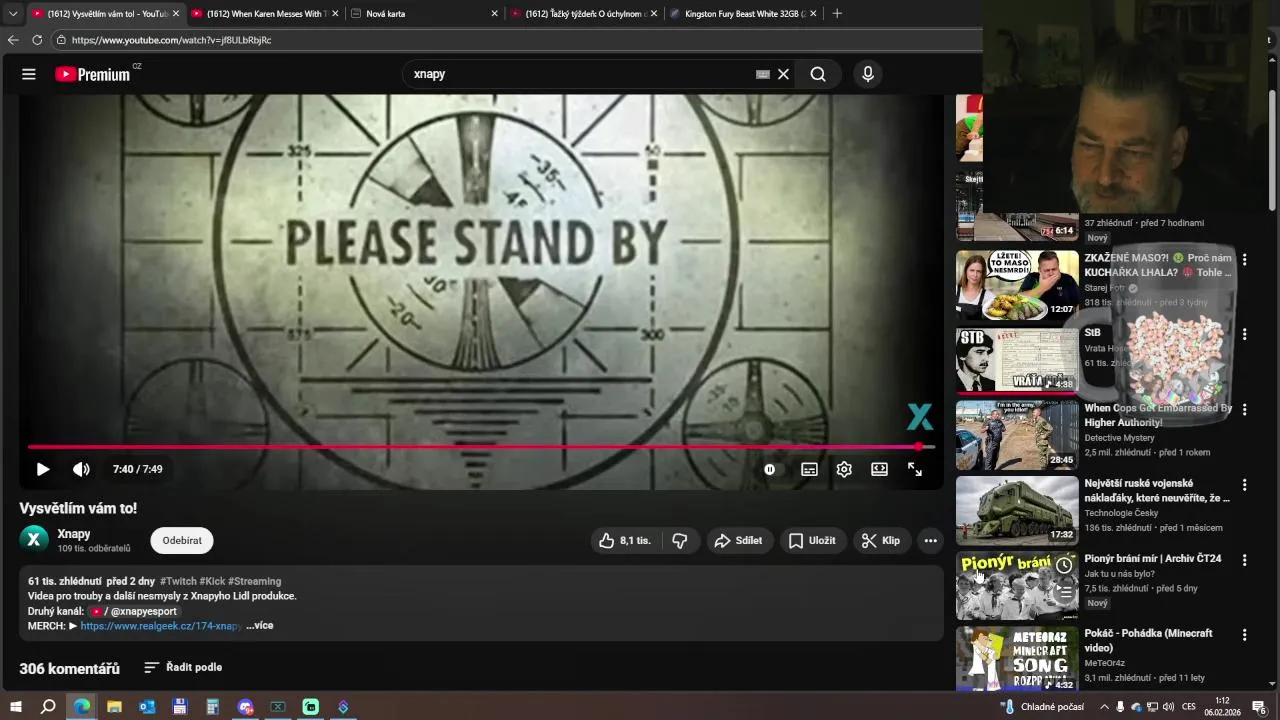Image resolution: width=1280 pixels, height=720 pixels.
Task: Subscribe with the Odebírat button
Action: point(182,540)
